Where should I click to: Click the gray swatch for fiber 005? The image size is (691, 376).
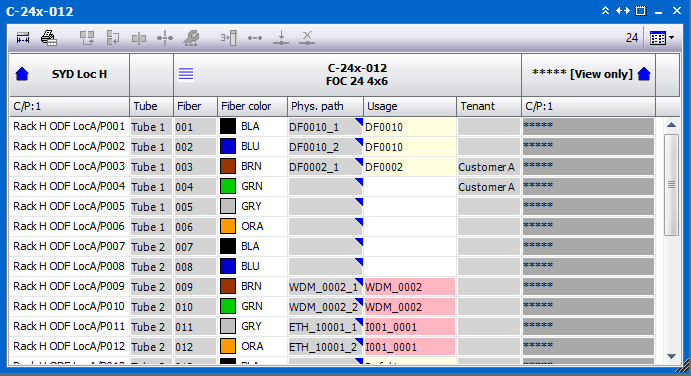point(228,206)
